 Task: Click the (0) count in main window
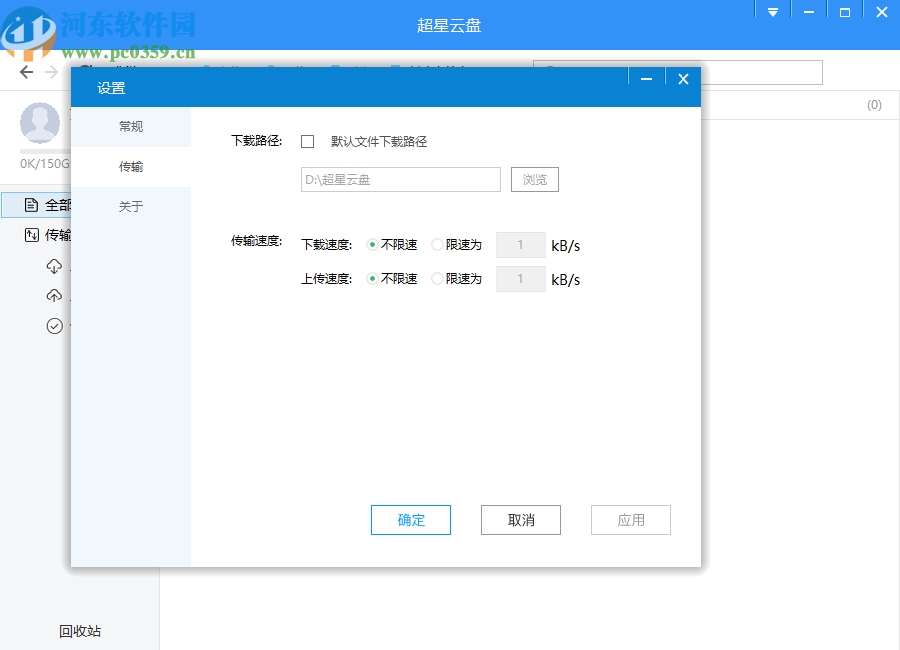click(x=874, y=105)
